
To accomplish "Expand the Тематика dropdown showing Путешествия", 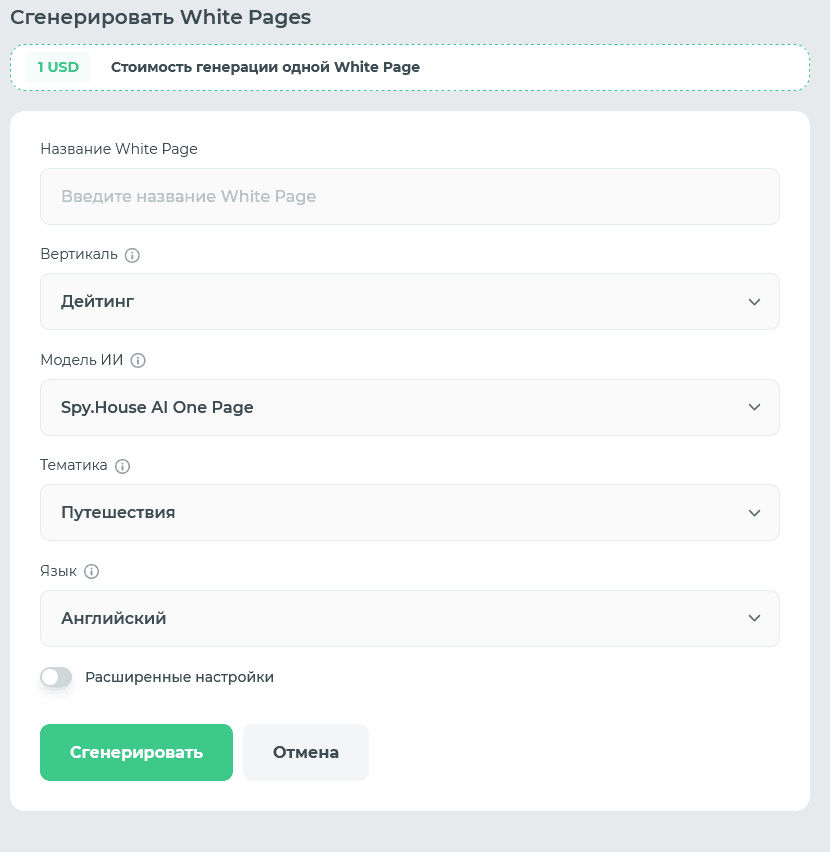I will 410,512.
